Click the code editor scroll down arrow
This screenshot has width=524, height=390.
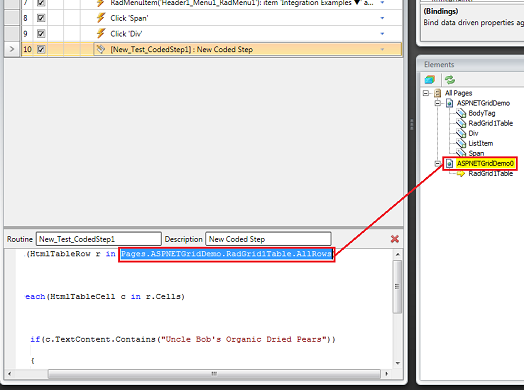[x=397, y=363]
